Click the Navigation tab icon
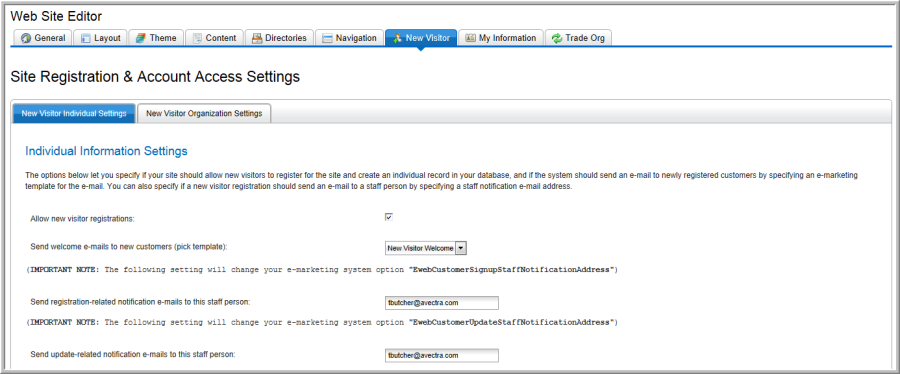Screen dimensions: 900x374 click(327, 38)
